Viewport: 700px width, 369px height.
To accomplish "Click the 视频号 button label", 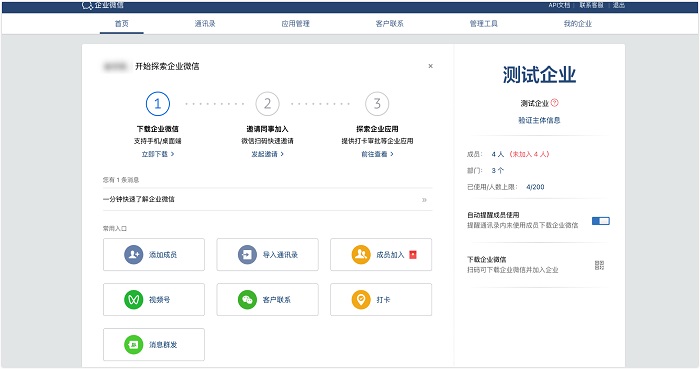I will click(x=159, y=299).
